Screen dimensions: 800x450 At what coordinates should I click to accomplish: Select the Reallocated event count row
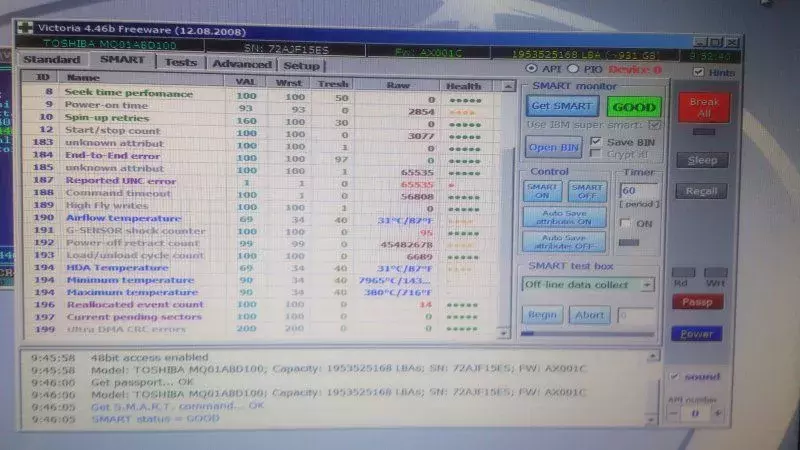point(261,305)
